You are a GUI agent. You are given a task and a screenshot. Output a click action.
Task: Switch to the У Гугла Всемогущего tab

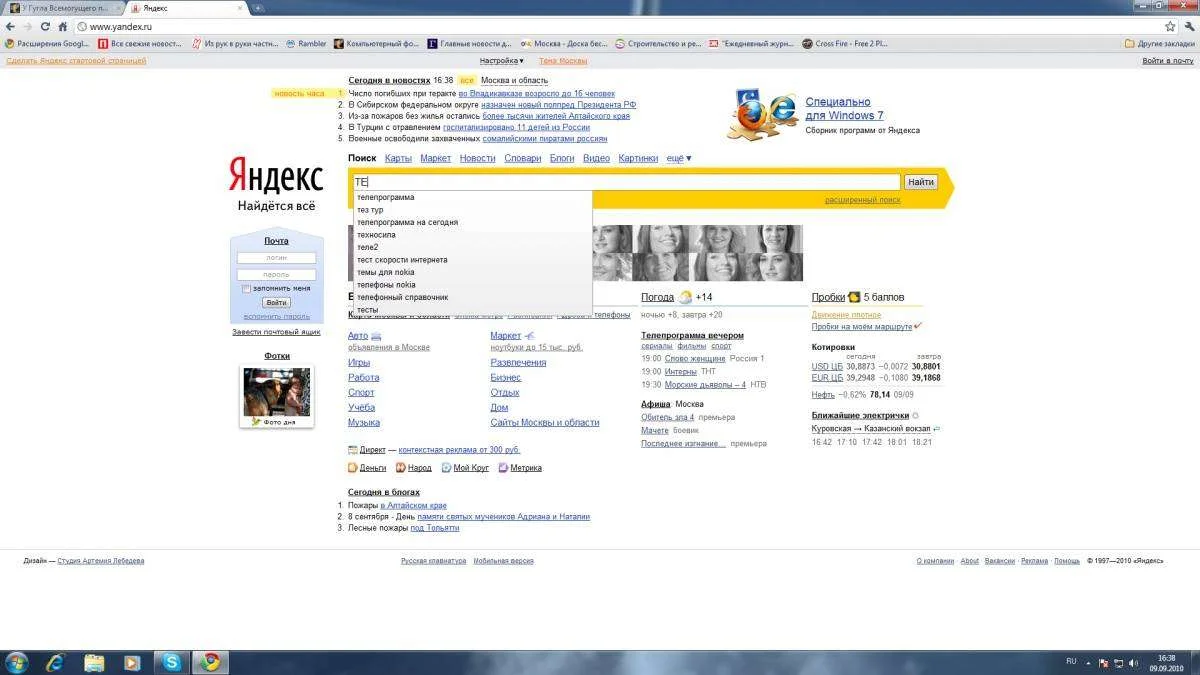tap(64, 7)
